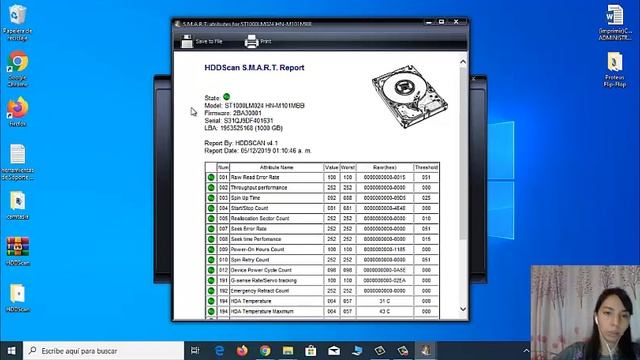The width and height of the screenshot is (640, 360).
Task: Click the green status icon for Emergency Retract Count
Action: [211, 291]
